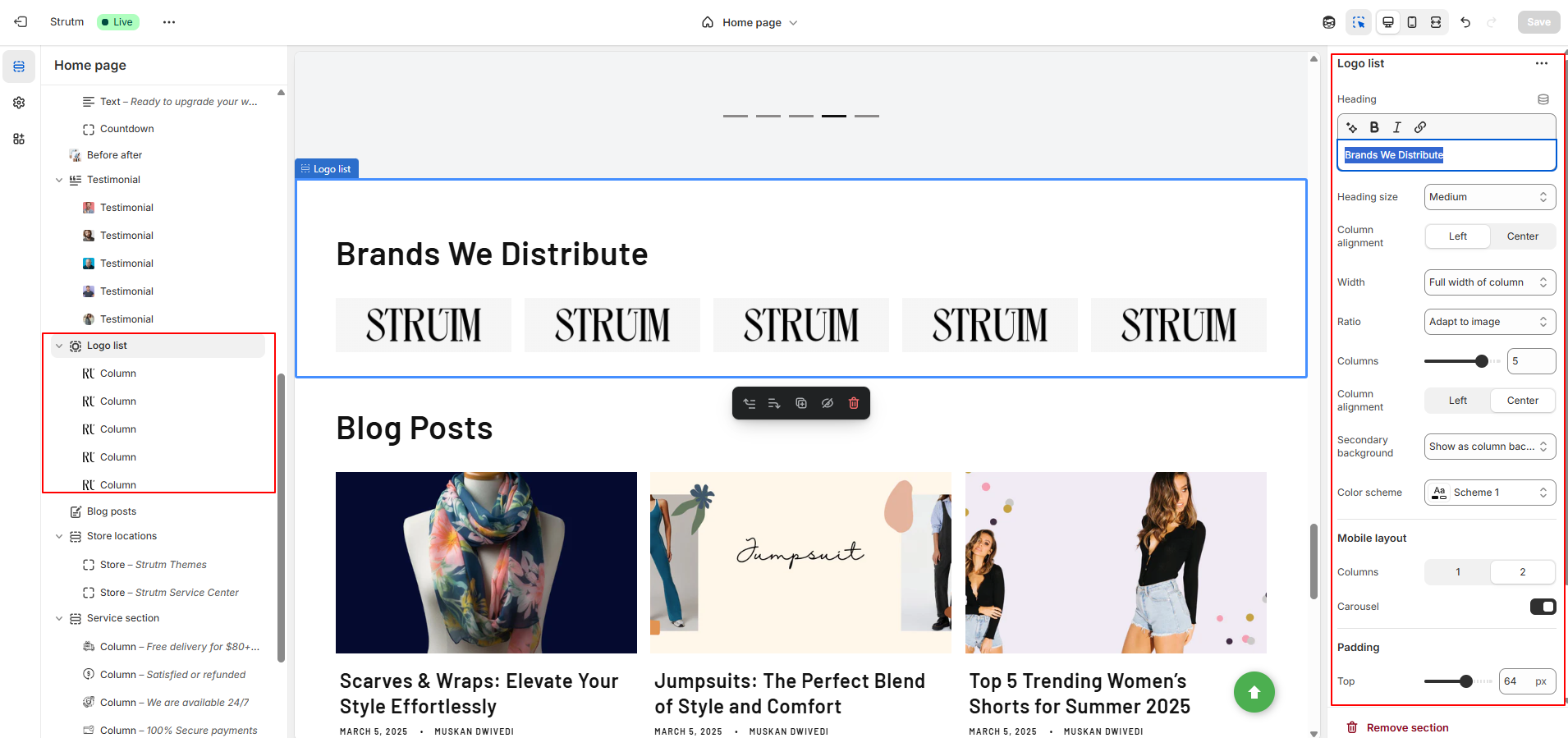Open the Sections panel icon in sidebar

point(19,66)
